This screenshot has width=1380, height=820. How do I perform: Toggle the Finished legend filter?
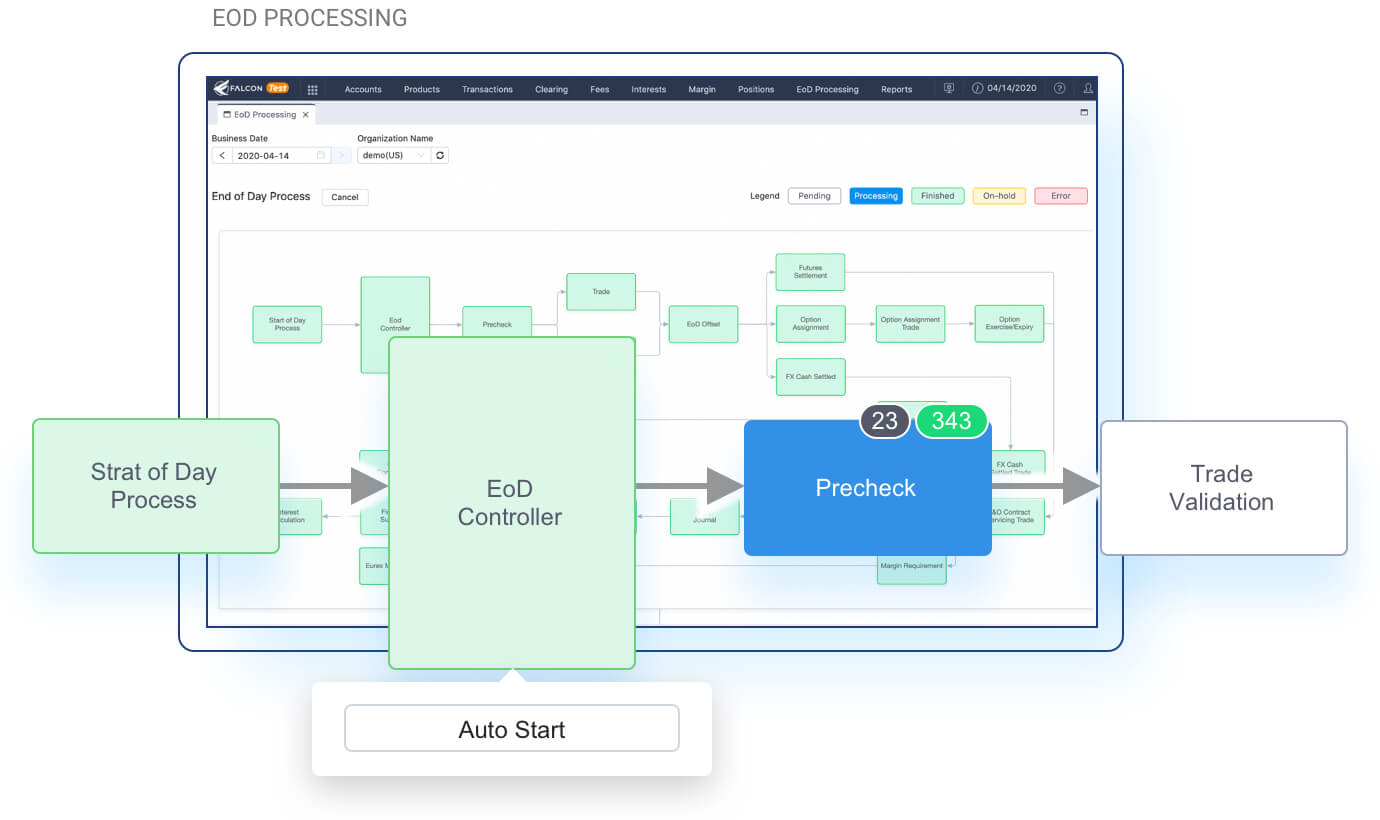pyautogui.click(x=937, y=195)
